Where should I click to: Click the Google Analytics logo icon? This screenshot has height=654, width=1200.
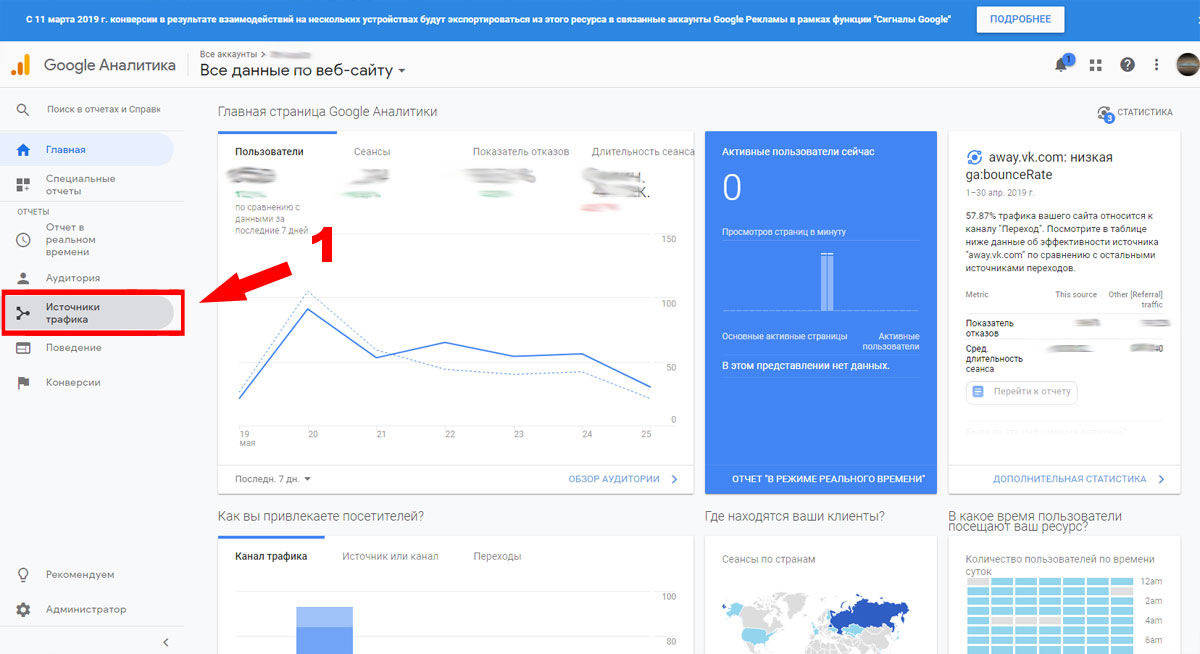click(x=21, y=65)
